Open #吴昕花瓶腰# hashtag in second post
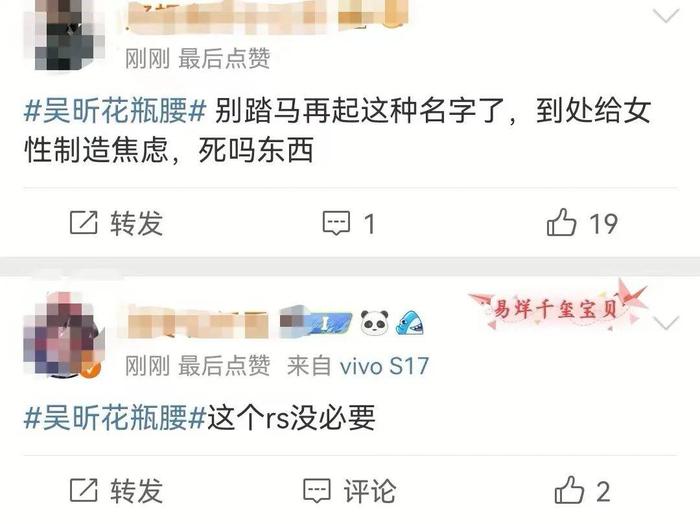700x524 pixels. coord(115,418)
